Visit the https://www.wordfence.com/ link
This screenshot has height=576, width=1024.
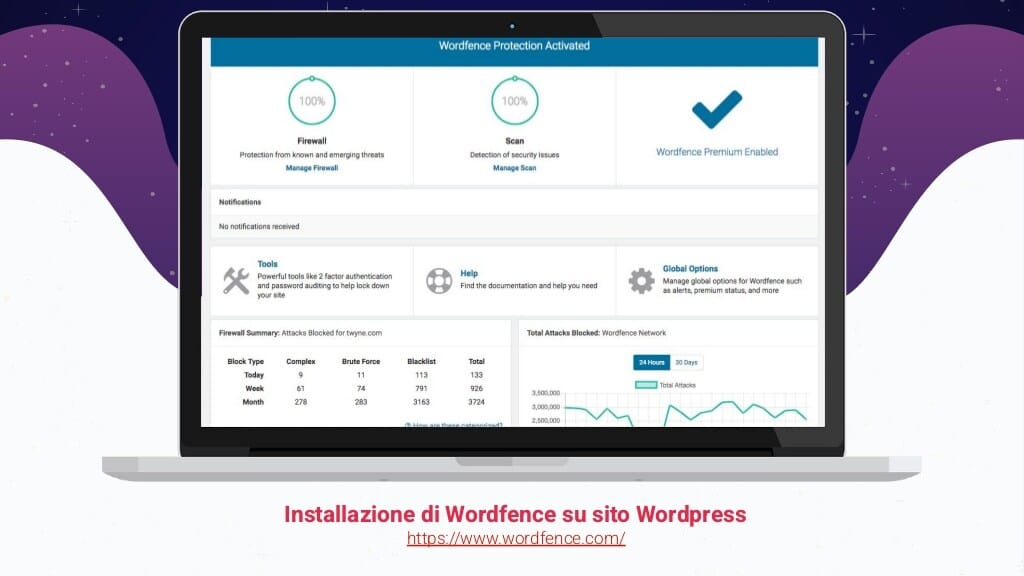[x=516, y=538]
